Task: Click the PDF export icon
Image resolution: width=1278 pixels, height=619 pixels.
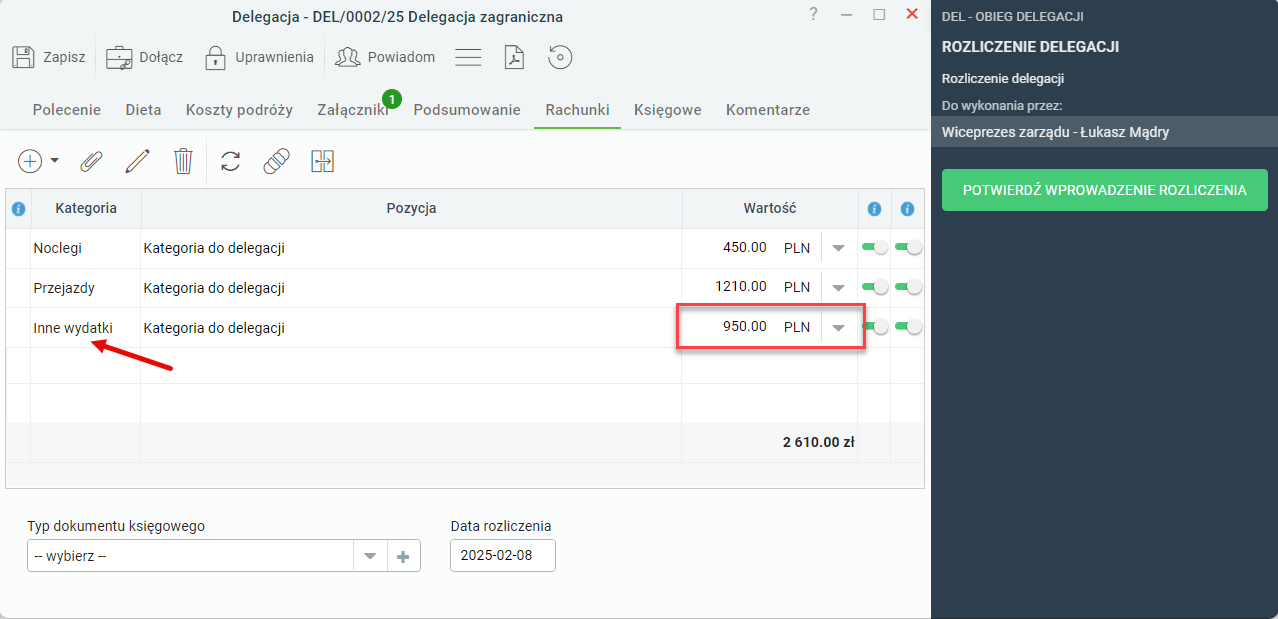Action: (x=514, y=57)
